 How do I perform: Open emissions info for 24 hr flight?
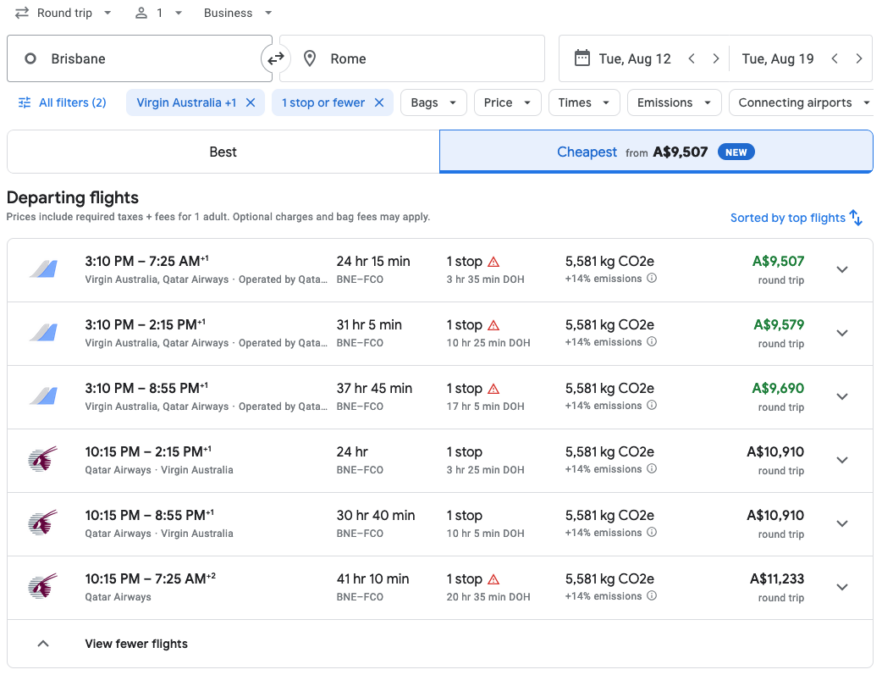pyautogui.click(x=651, y=469)
